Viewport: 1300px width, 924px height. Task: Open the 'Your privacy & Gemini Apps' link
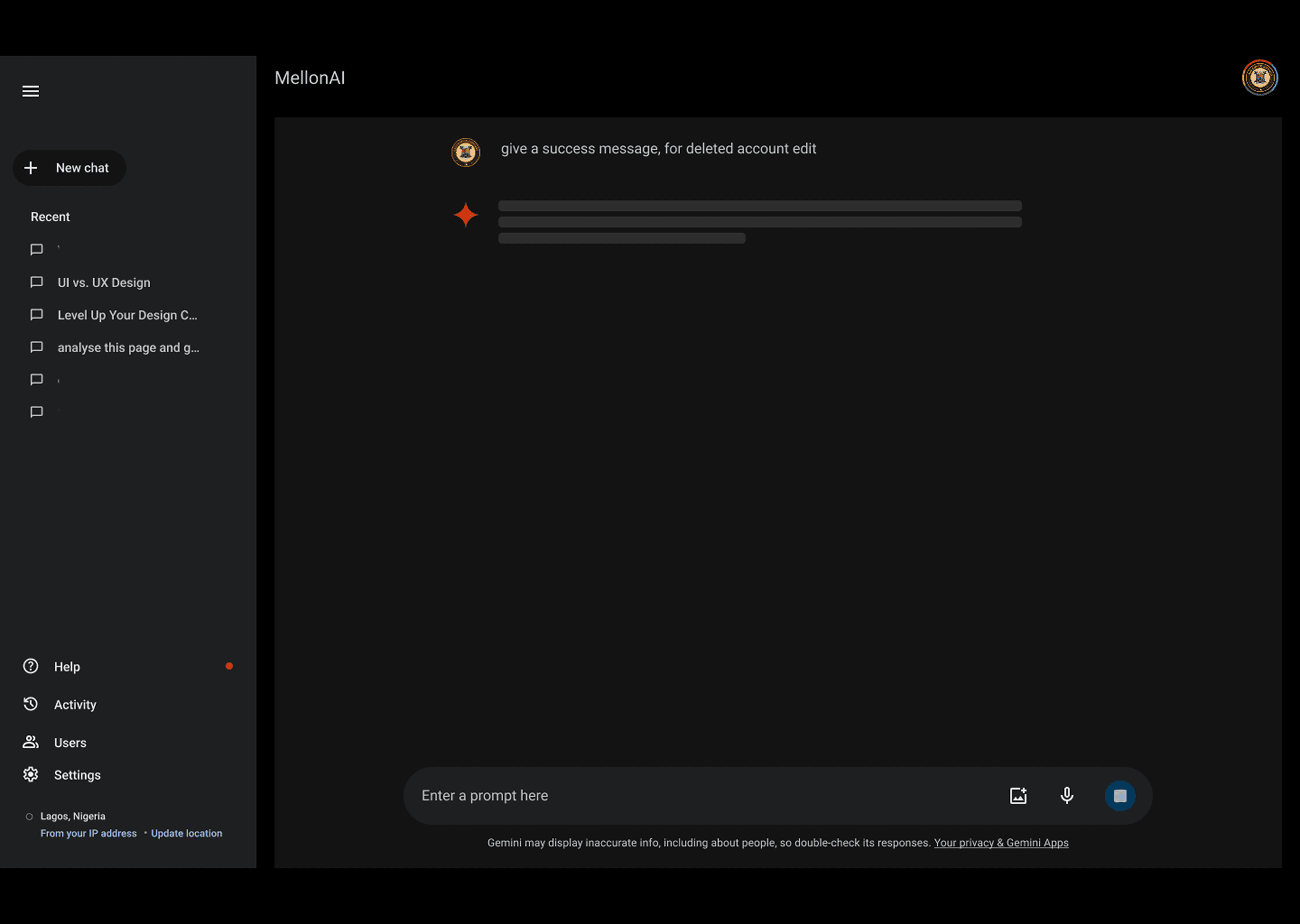point(1001,843)
